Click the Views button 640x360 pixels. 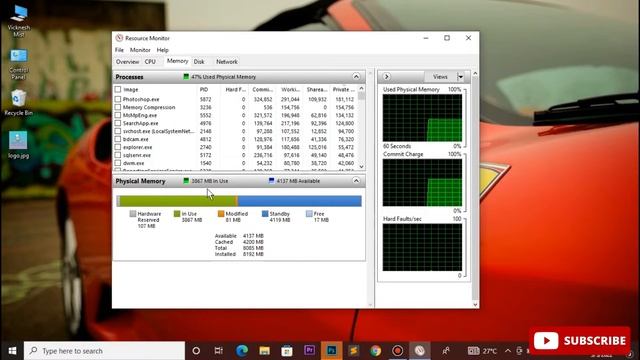[440, 77]
